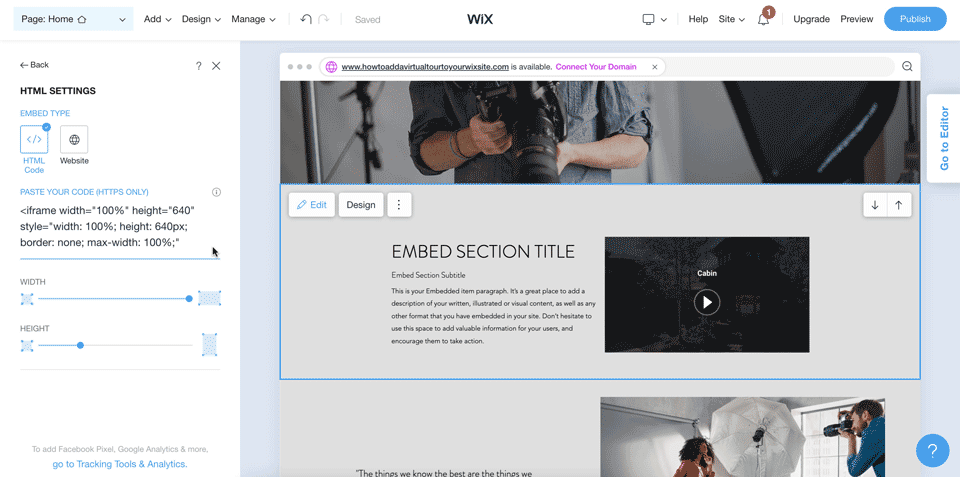Open the three-dot more options button

click(399, 205)
